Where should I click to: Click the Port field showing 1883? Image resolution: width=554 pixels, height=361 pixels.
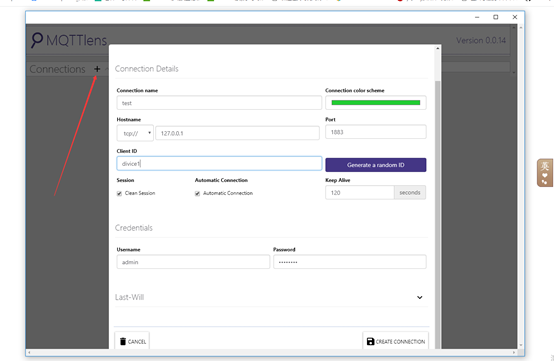[376, 132]
